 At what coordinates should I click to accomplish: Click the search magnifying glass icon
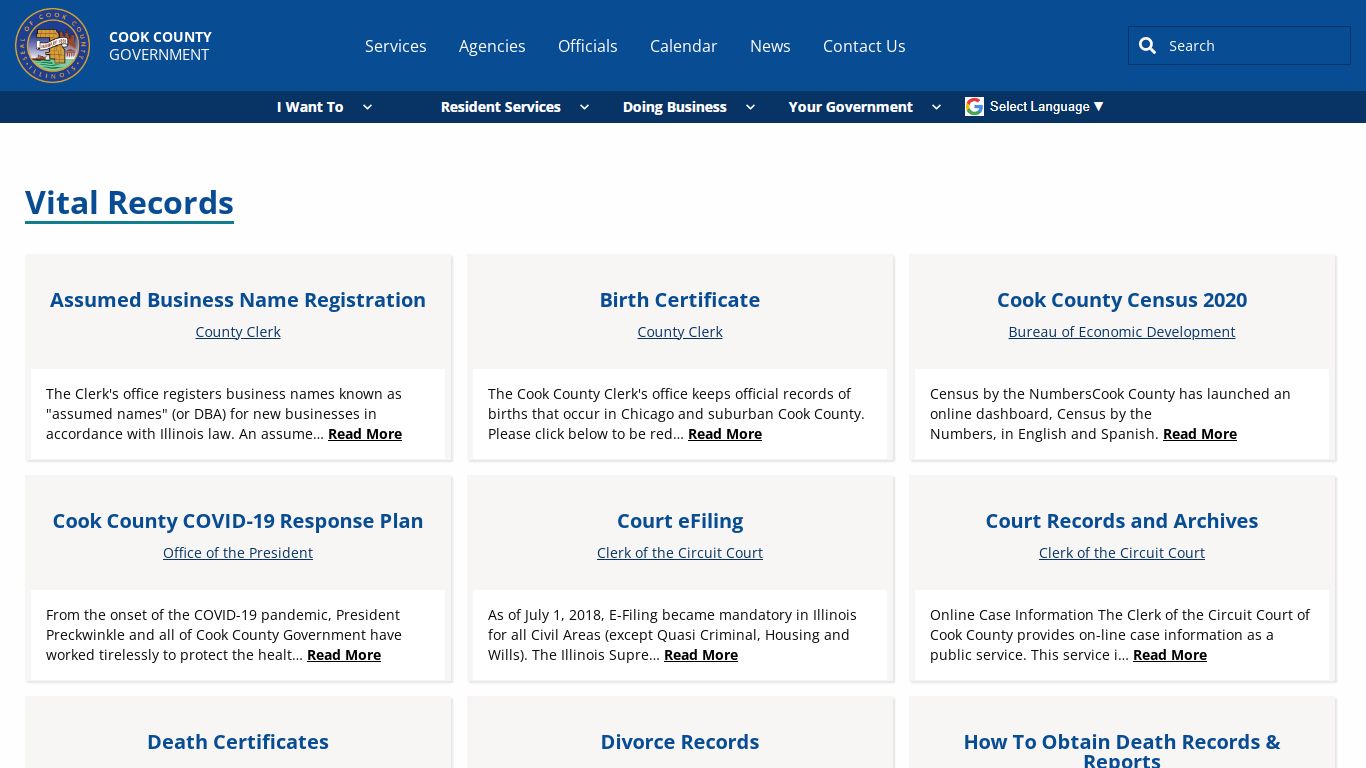(x=1147, y=45)
